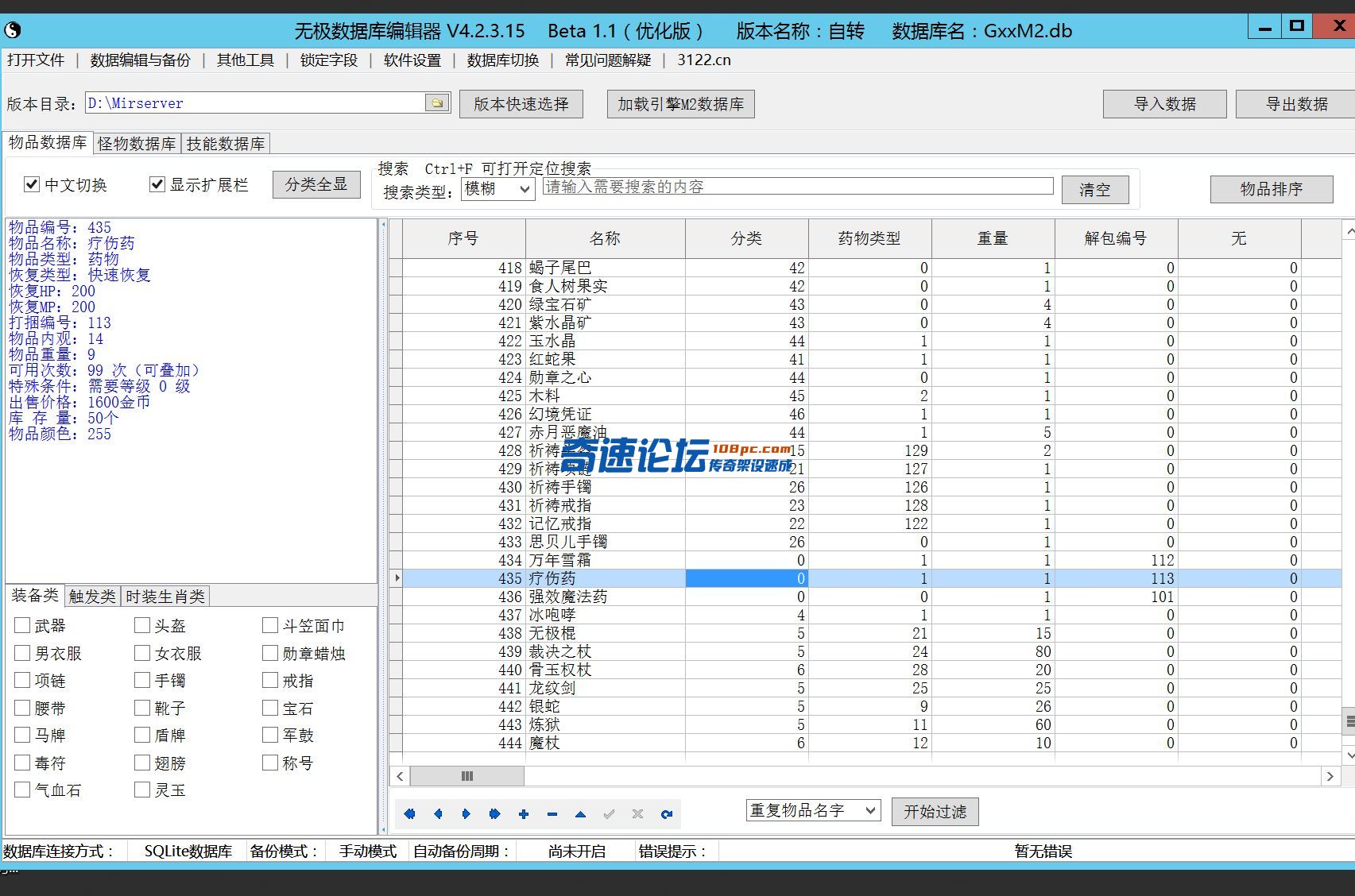Check the 头盔 filter box
The image size is (1355, 896).
[142, 625]
